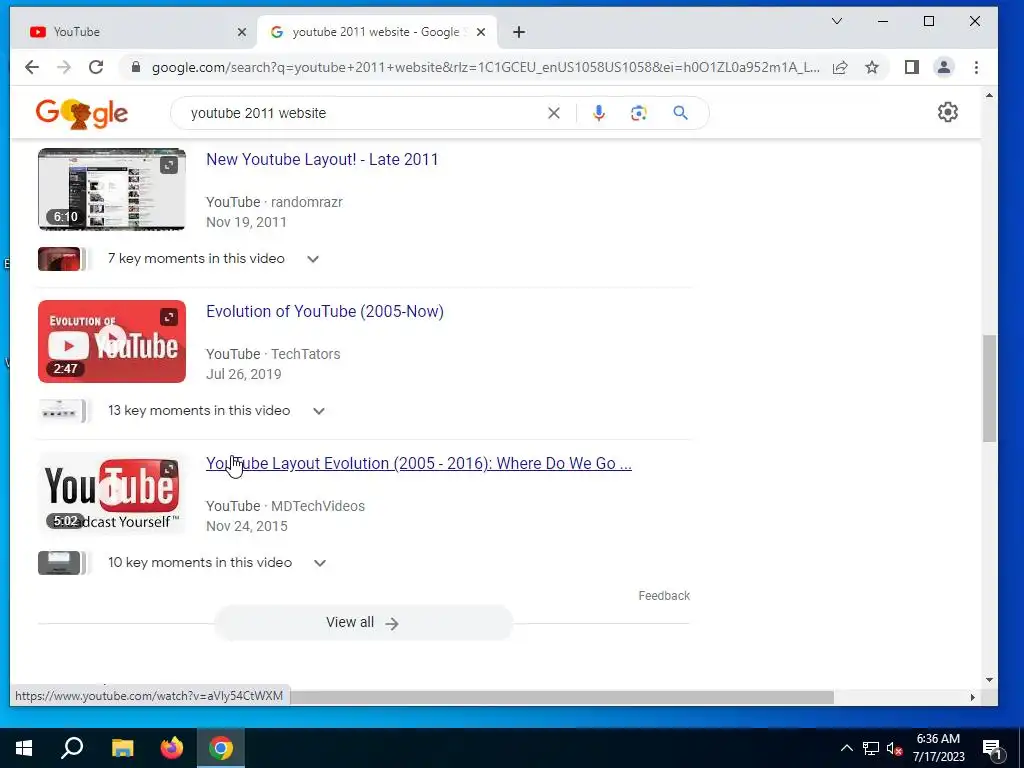
Task: Expand 13 key moments in this video
Action: [x=319, y=411]
